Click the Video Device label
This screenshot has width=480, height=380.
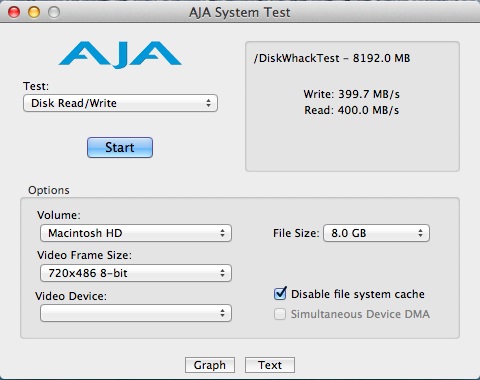click(x=71, y=296)
